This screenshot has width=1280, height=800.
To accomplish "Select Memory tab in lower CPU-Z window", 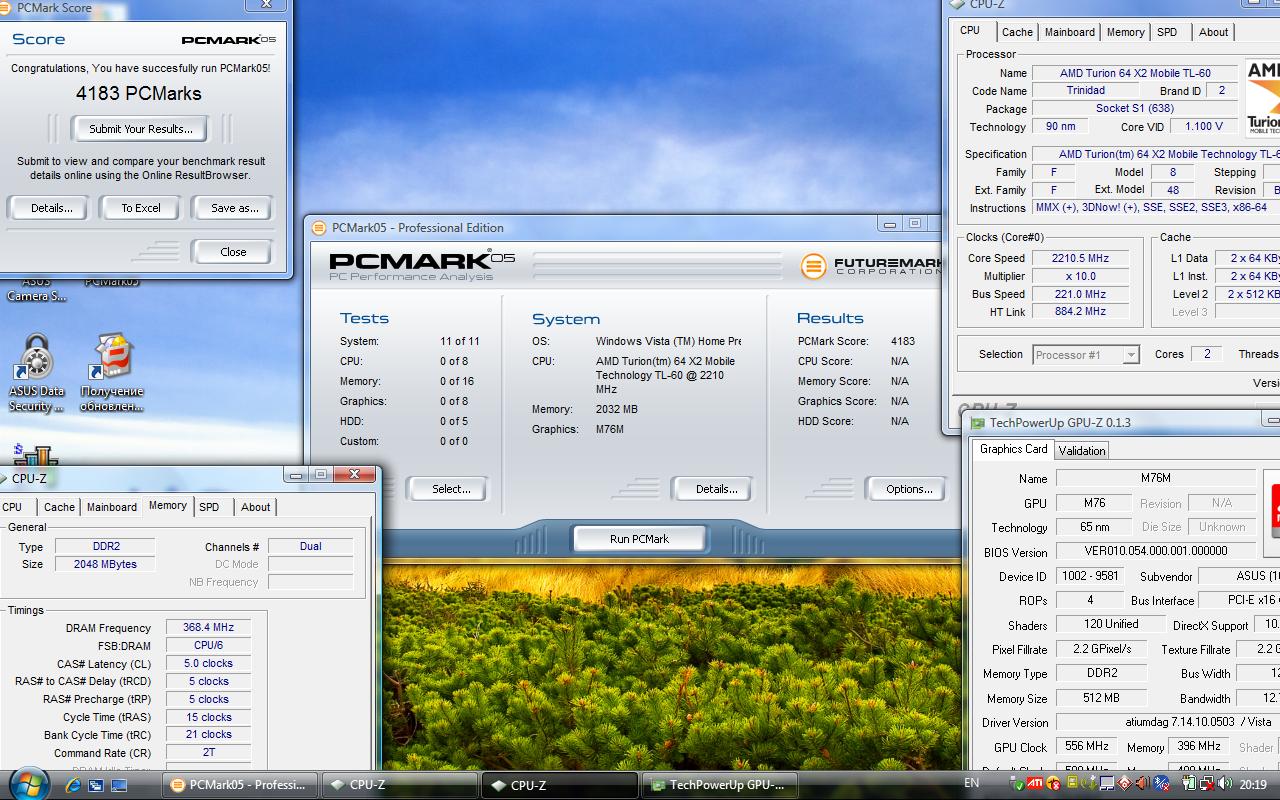I will point(168,506).
